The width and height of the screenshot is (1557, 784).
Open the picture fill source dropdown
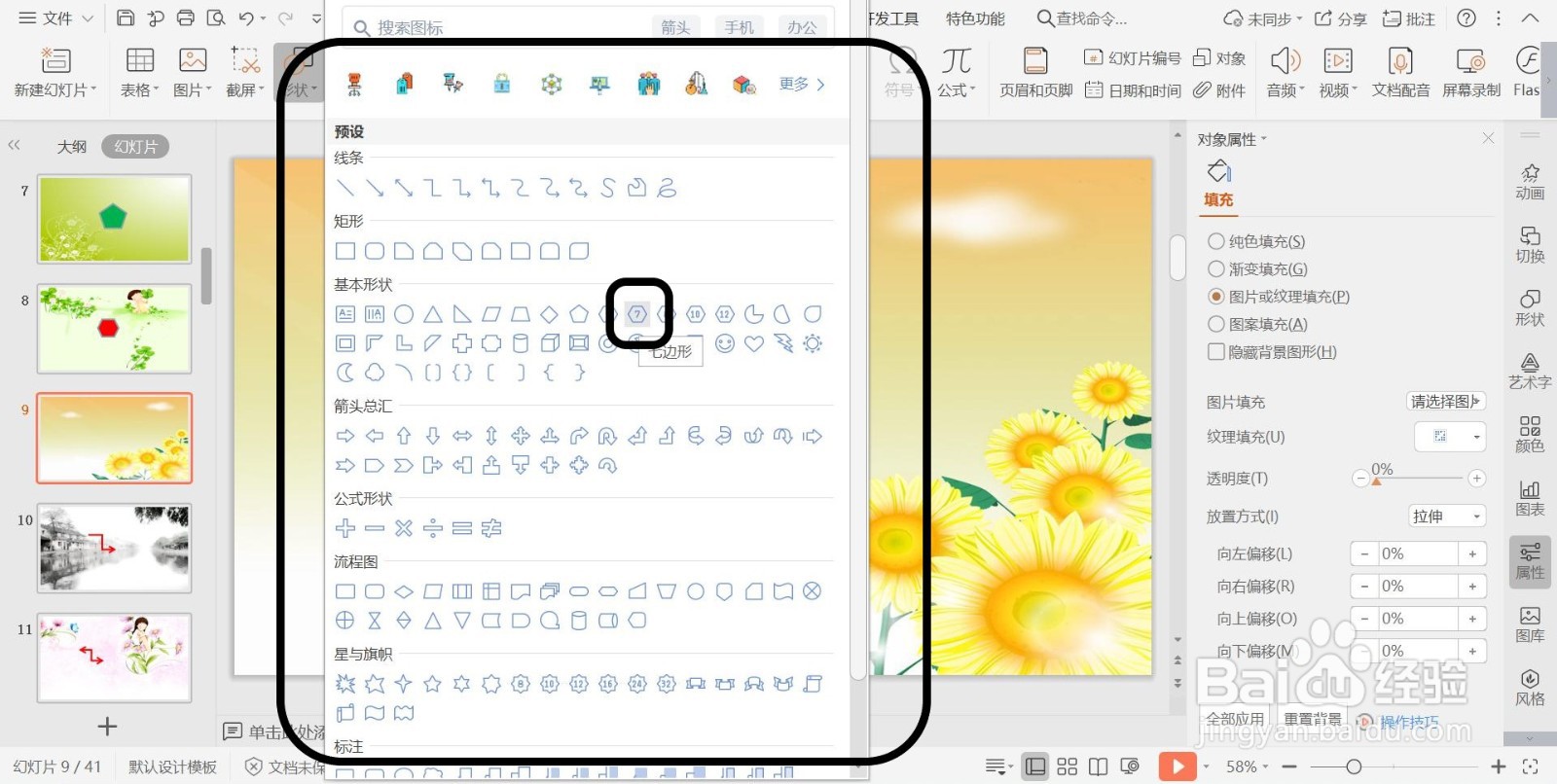pyautogui.click(x=1446, y=401)
